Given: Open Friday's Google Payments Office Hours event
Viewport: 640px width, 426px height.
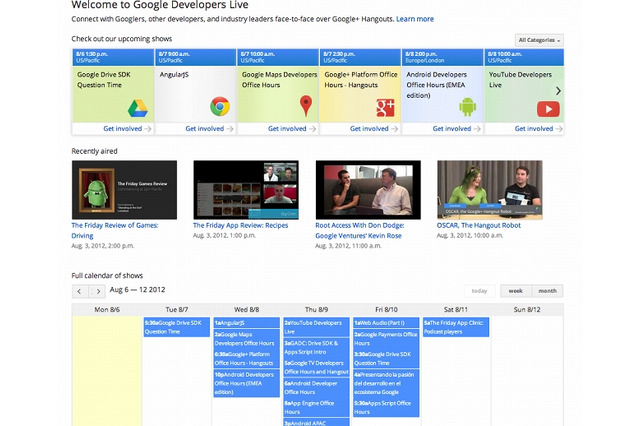Looking at the screenshot, I should [386, 339].
